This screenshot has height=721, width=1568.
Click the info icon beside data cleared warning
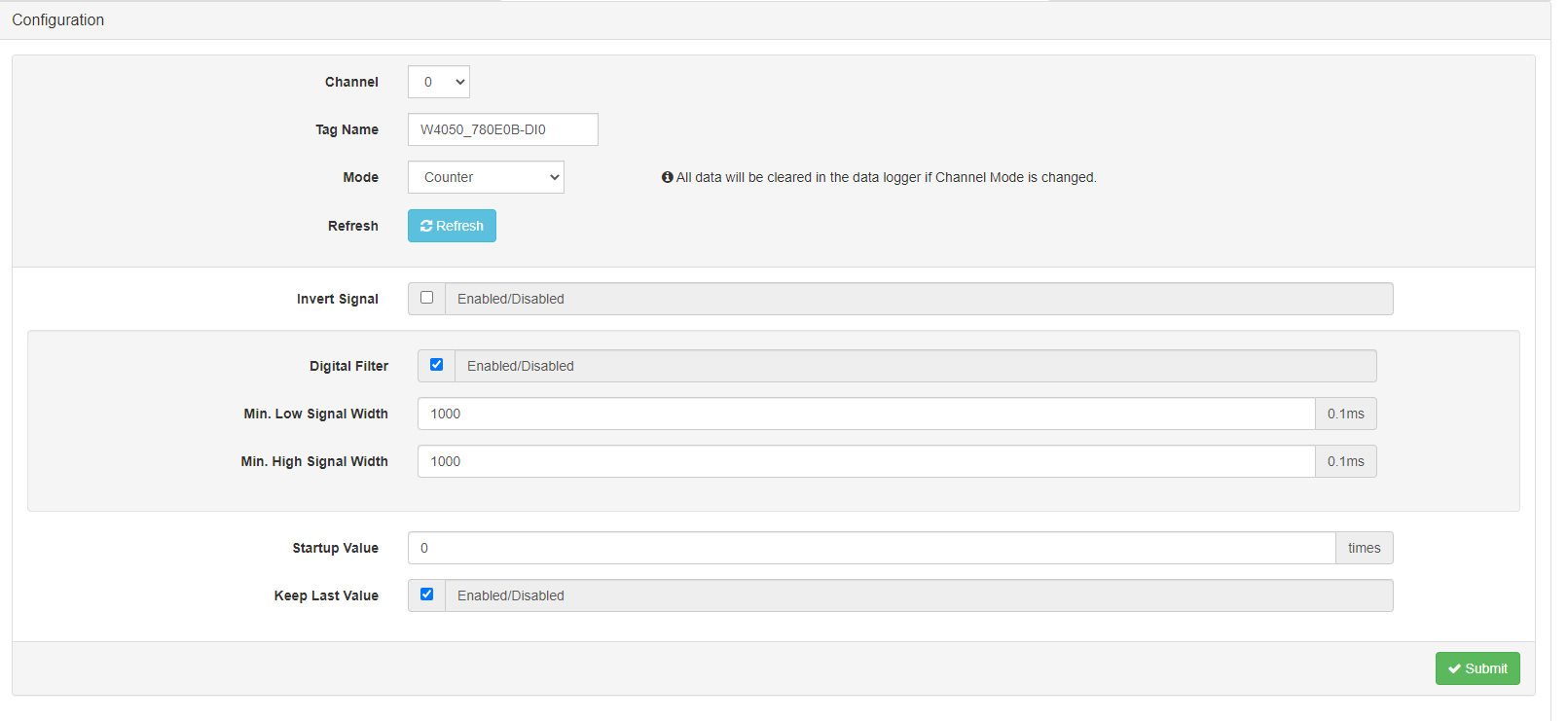[x=668, y=177]
